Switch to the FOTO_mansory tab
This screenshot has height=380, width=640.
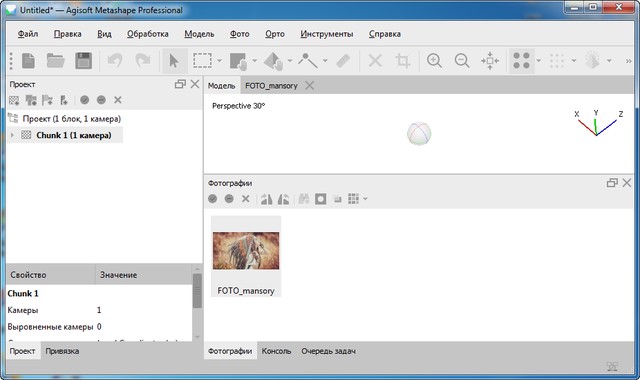tap(271, 86)
